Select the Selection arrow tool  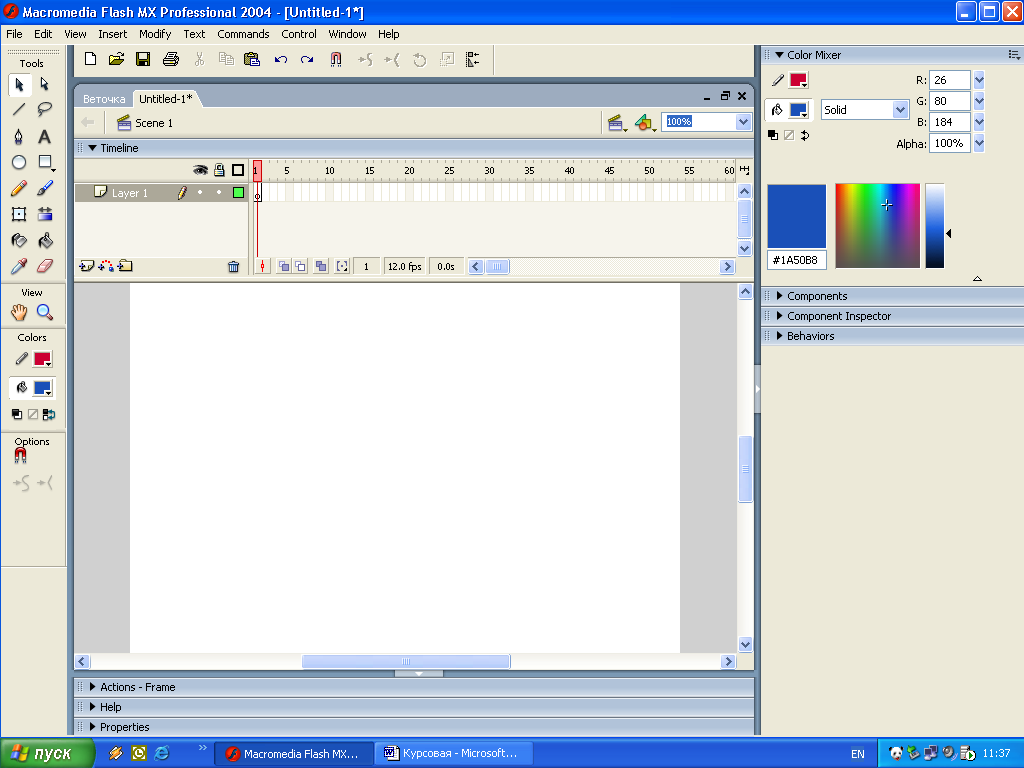point(19,84)
